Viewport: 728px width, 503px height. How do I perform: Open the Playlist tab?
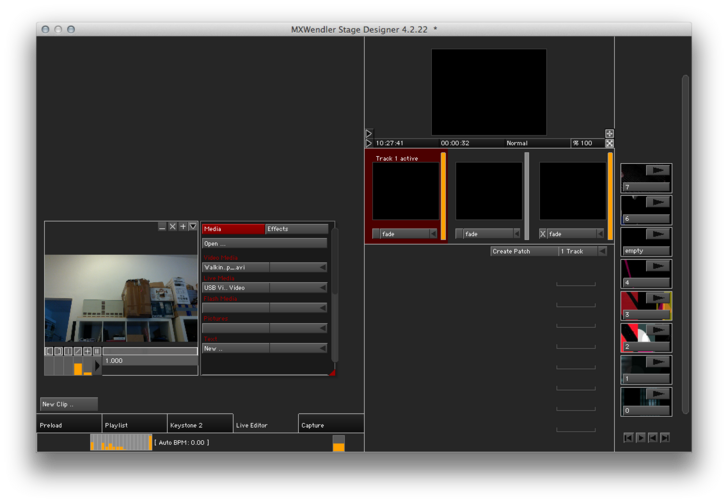point(134,425)
